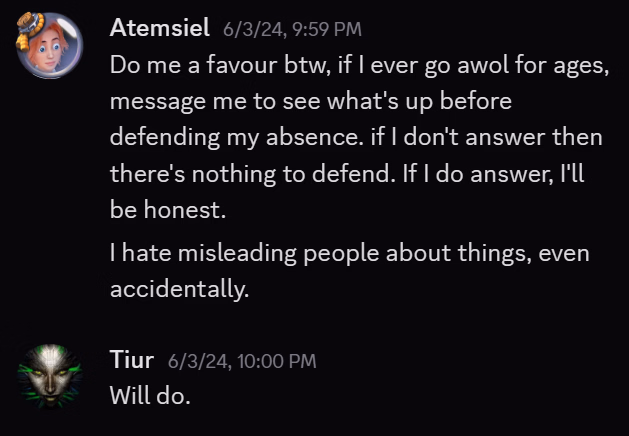Click the avatar decoration on Atemsiel's picture
Viewport: 629px width, 436px height.
click(29, 30)
